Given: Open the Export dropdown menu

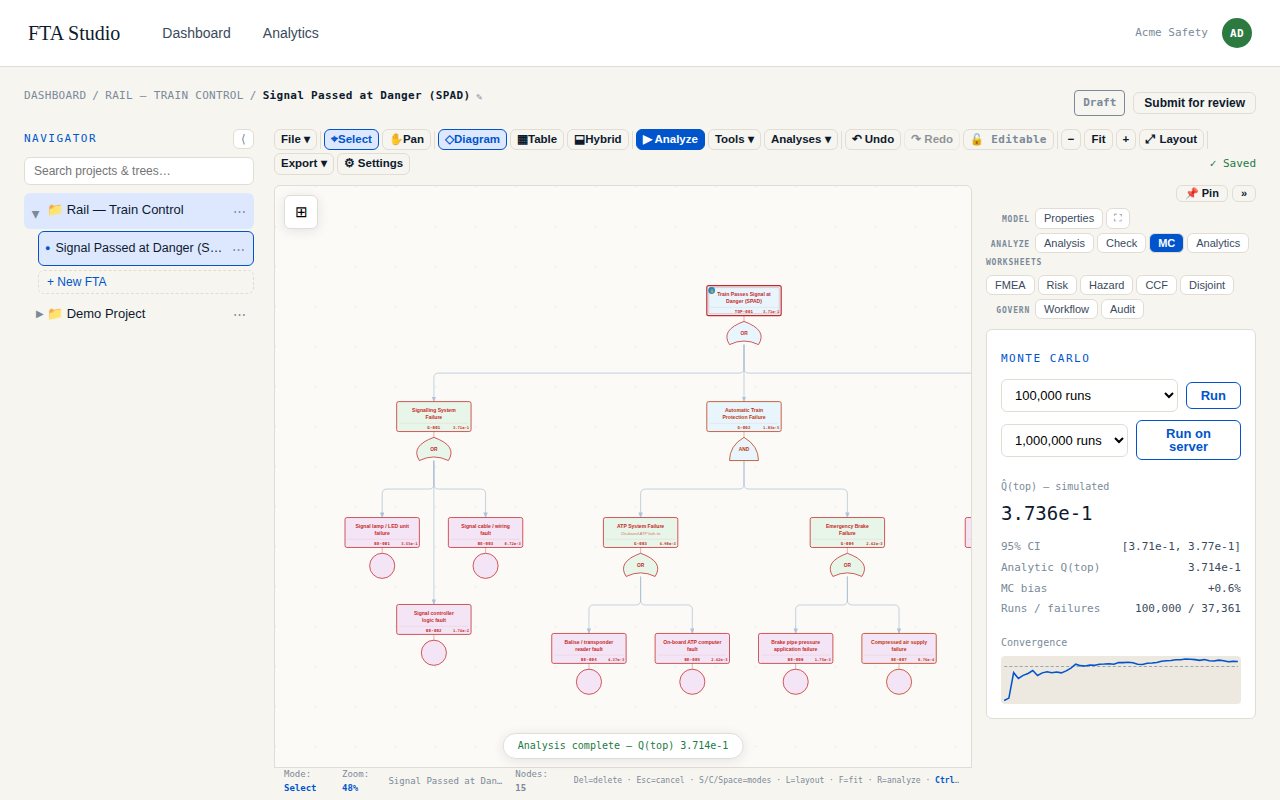Looking at the screenshot, I should [304, 163].
